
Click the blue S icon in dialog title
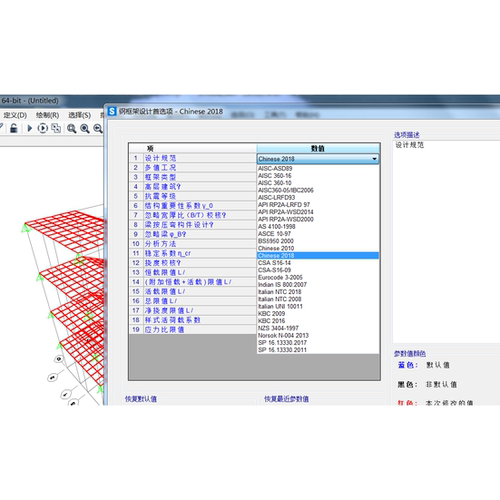[x=112, y=111]
